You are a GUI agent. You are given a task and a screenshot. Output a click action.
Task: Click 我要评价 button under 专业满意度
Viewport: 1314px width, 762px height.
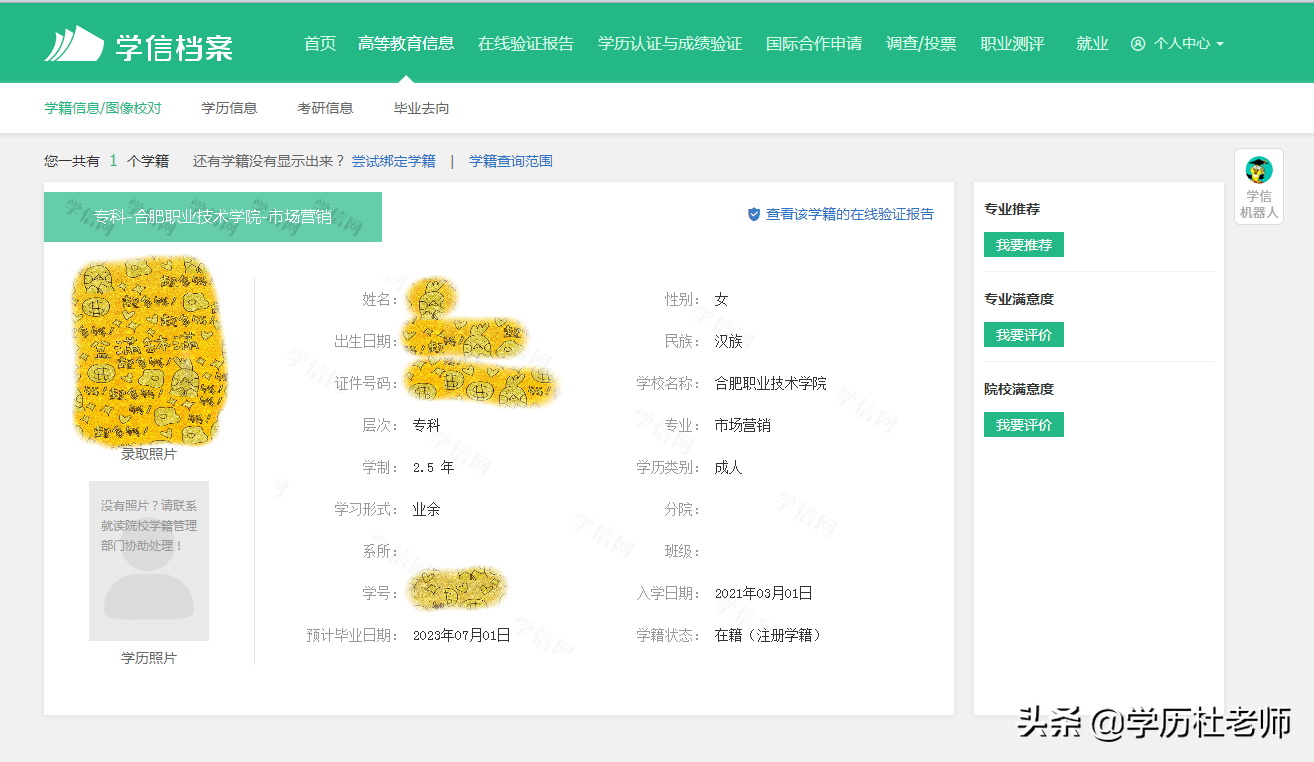[x=1024, y=335]
